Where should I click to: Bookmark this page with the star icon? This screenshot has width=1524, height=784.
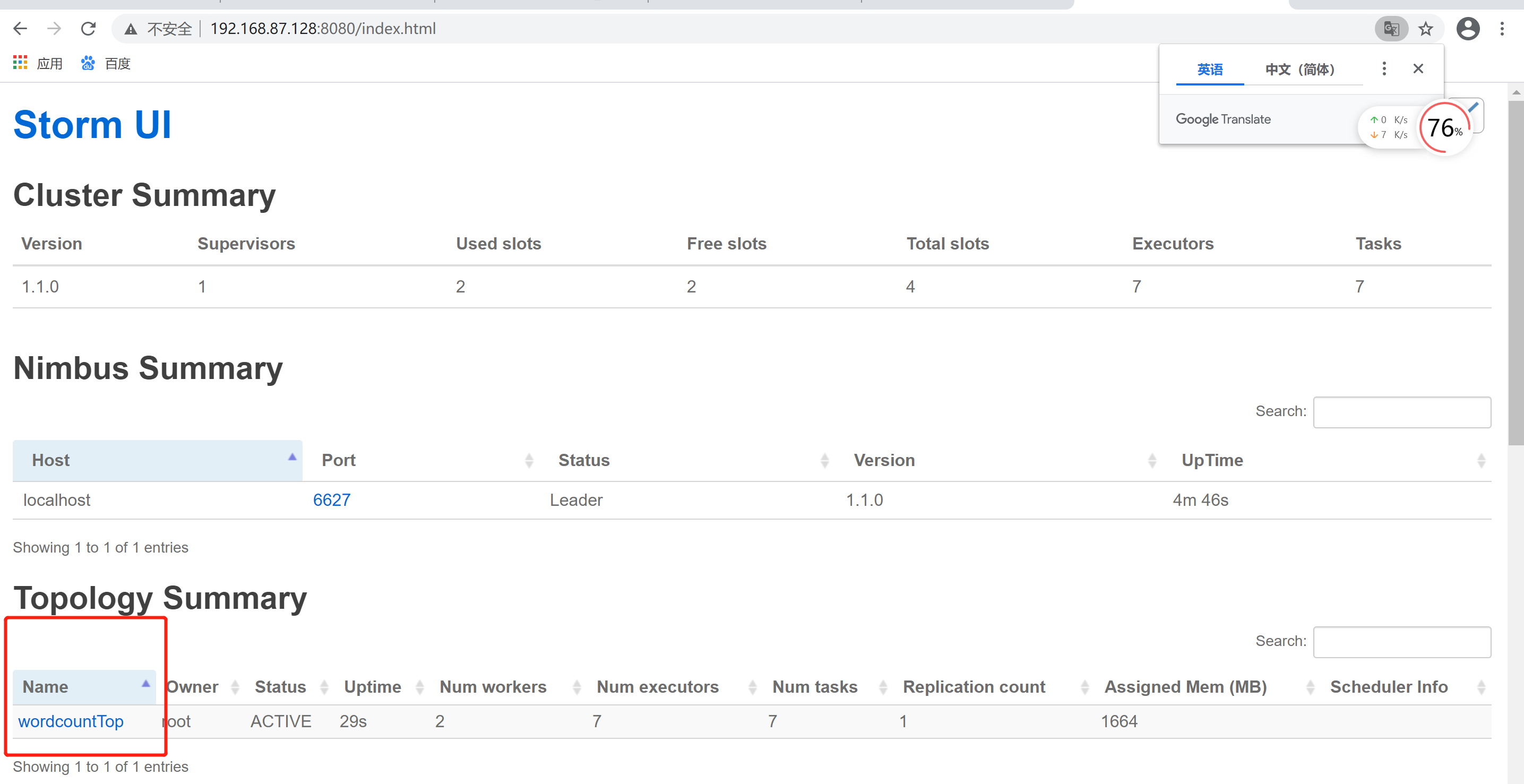[1426, 29]
